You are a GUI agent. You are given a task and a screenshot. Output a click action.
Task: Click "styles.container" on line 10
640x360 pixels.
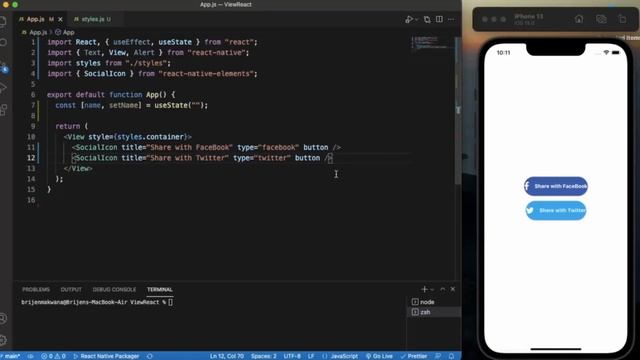click(x=150, y=137)
